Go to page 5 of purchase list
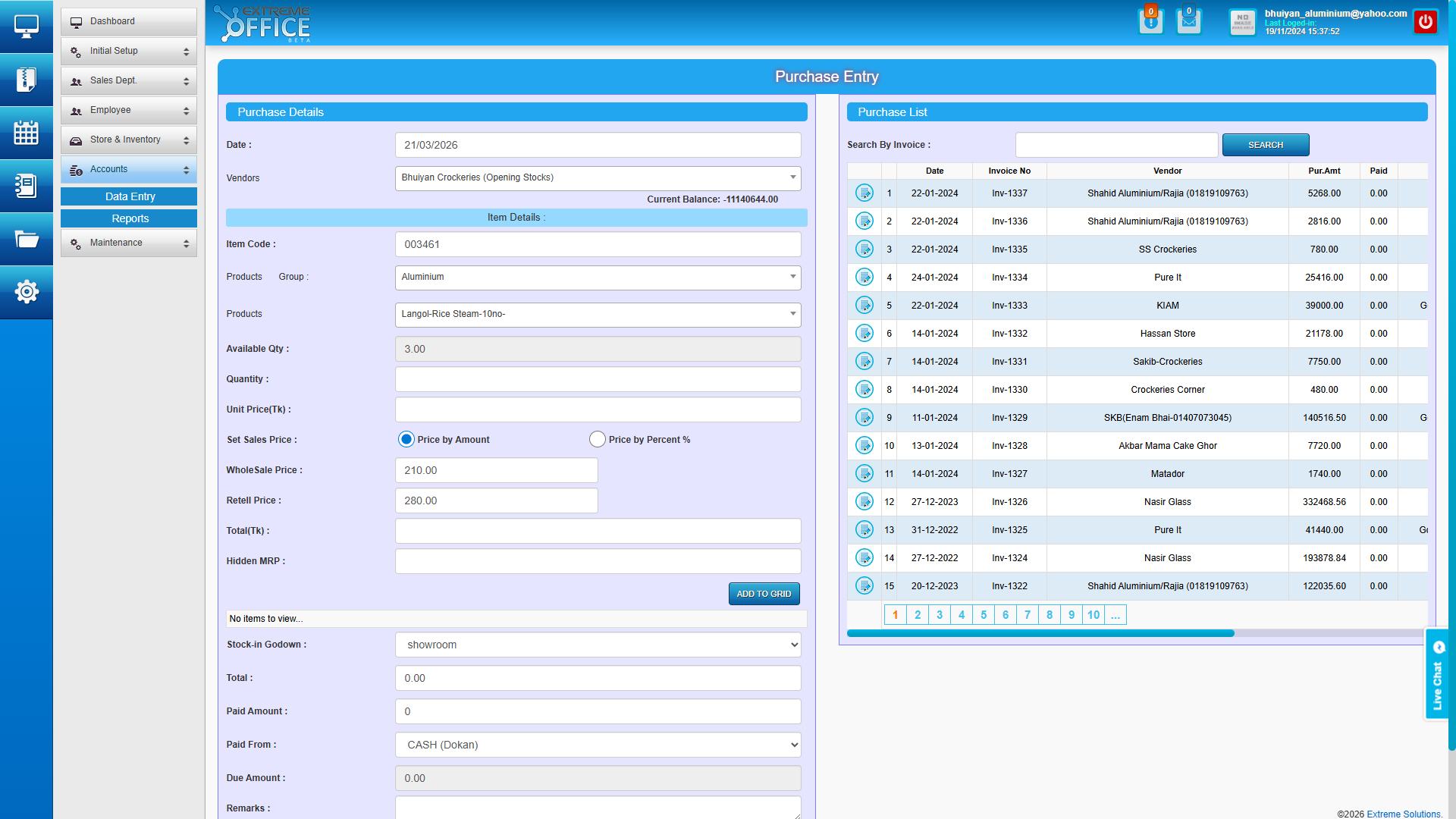Viewport: 1456px width, 819px height. (x=984, y=615)
